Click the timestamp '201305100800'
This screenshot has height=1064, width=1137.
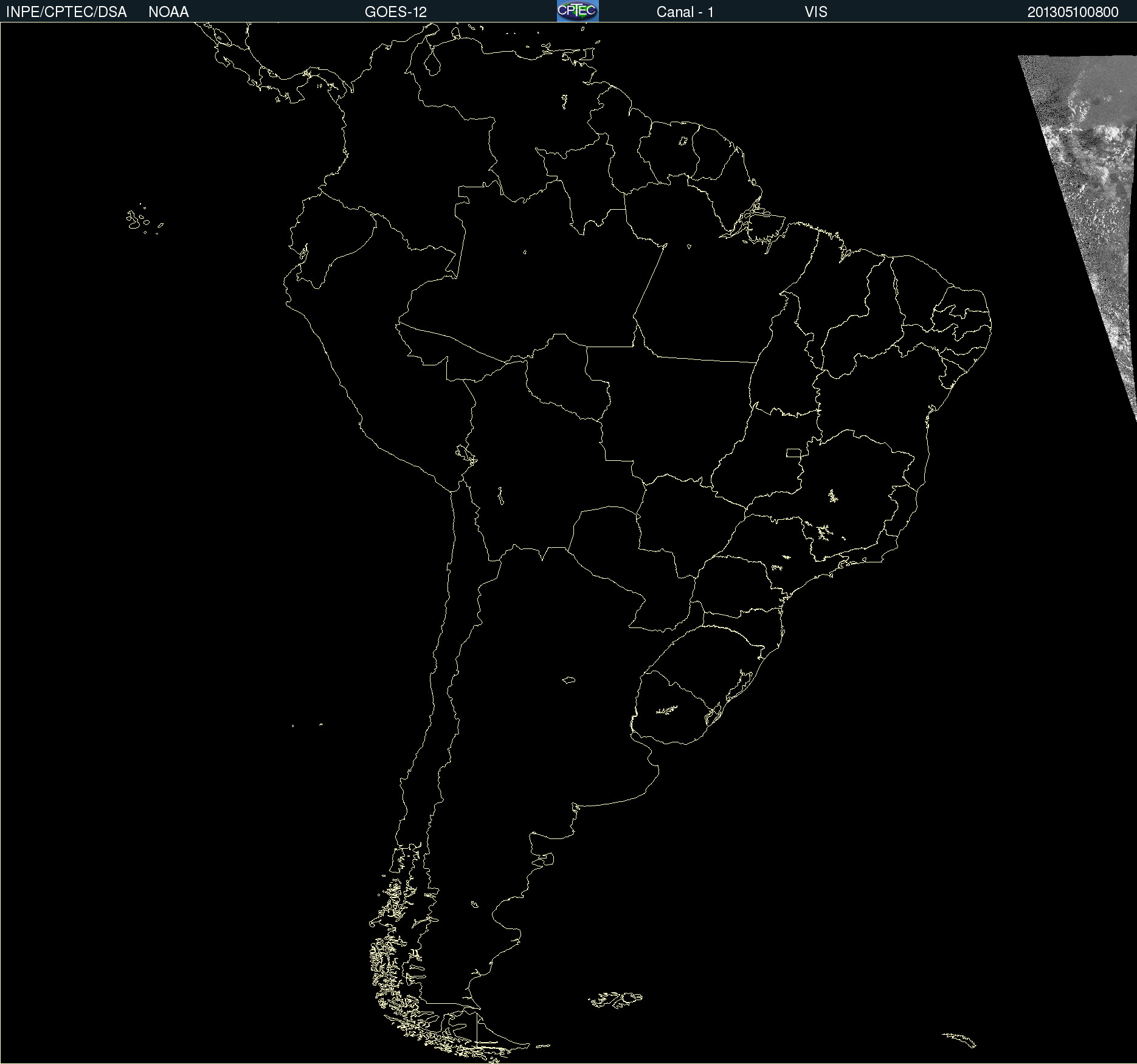(1073, 12)
